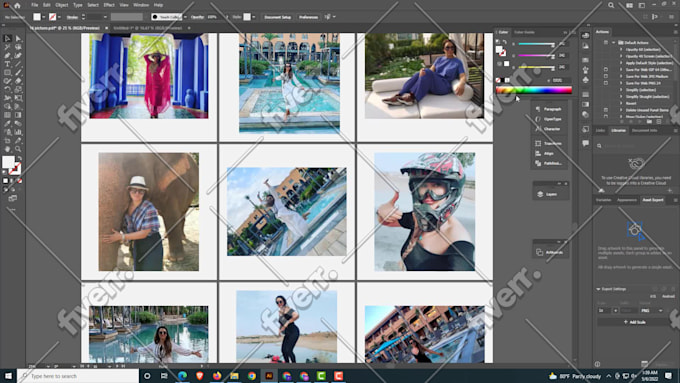Image resolution: width=680 pixels, height=383 pixels.
Task: Select the Rectangle tool
Action: click(x=7, y=72)
